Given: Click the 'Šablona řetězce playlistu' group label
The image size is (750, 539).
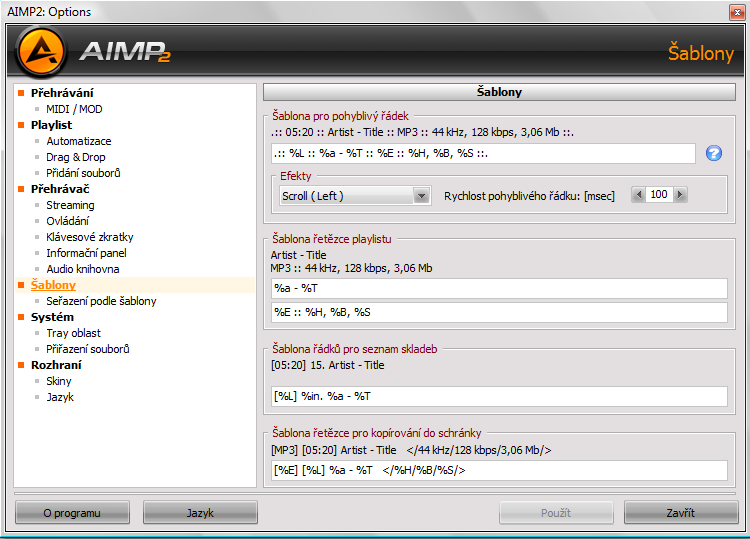Looking at the screenshot, I should (332, 239).
